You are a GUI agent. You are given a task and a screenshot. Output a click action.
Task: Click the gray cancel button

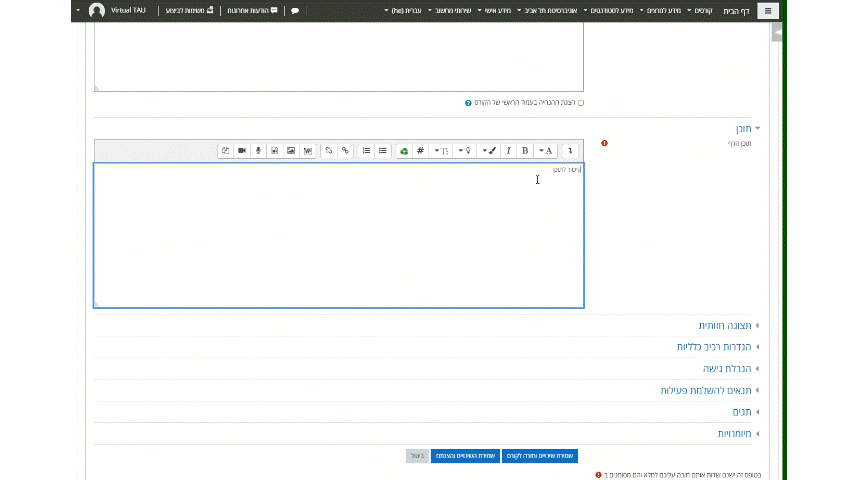(x=417, y=456)
